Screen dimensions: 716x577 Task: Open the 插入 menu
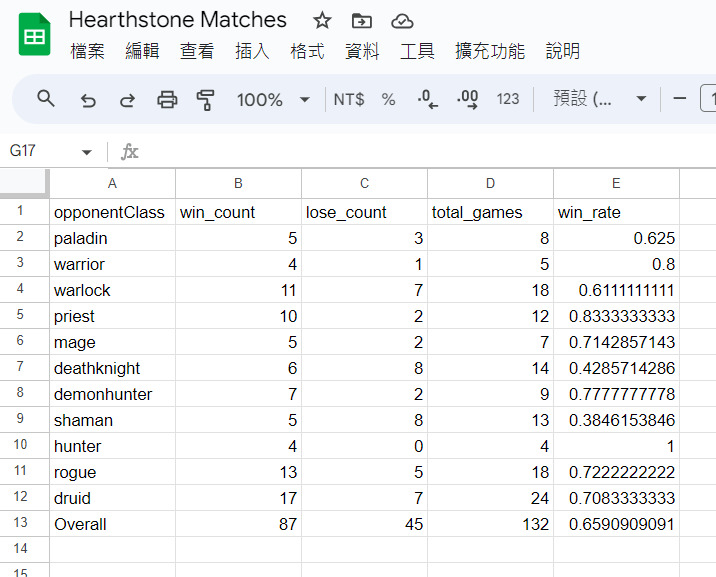pyautogui.click(x=252, y=51)
